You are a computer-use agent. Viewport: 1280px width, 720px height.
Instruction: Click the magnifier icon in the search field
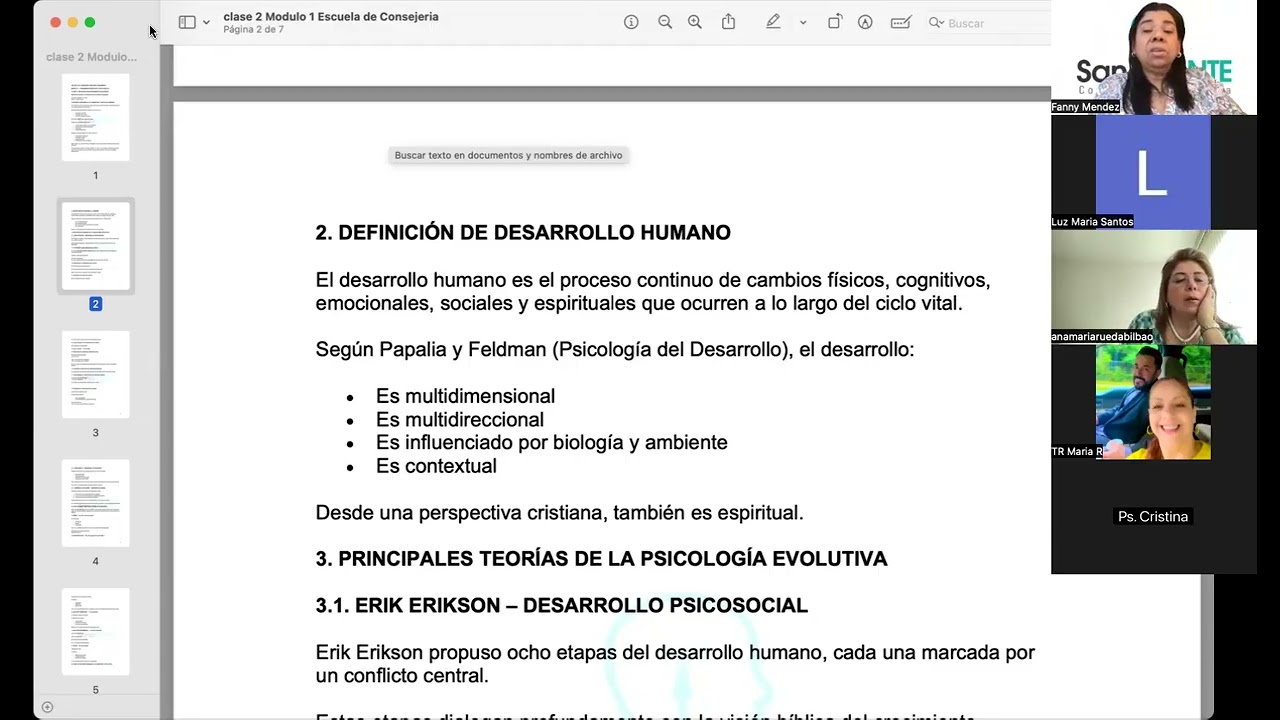point(936,22)
